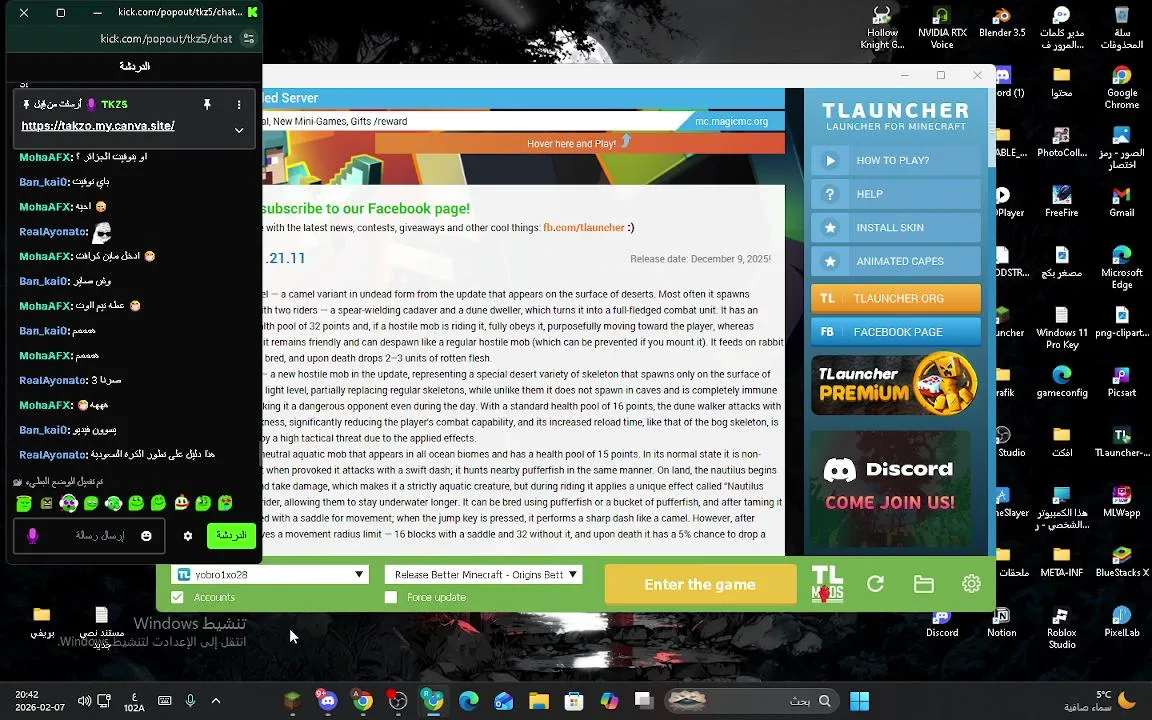Select ANIMATED CAPES in TLauncher sidebar
1152x720 pixels.
tap(896, 261)
